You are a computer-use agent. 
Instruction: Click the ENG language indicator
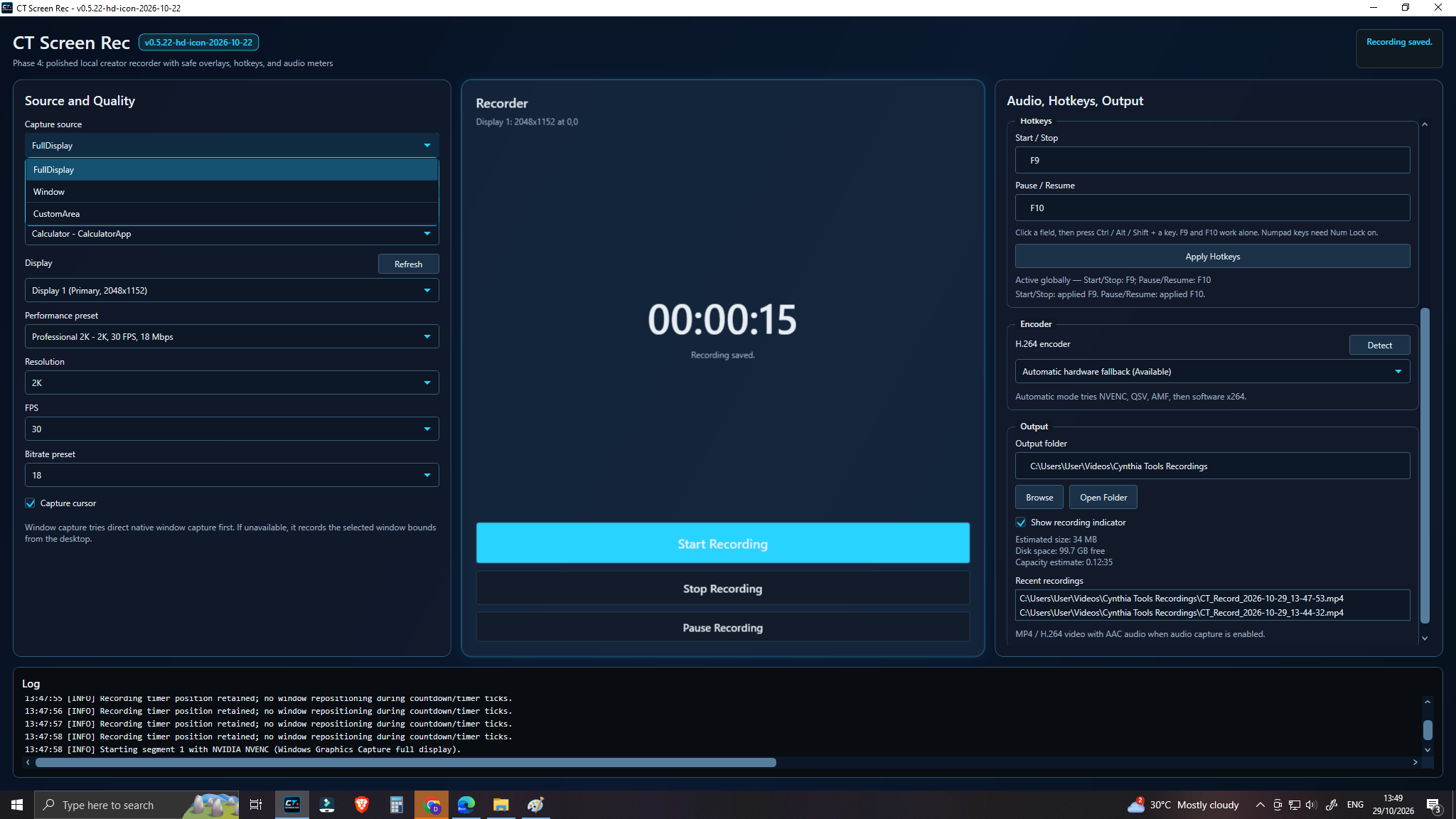tap(1355, 805)
